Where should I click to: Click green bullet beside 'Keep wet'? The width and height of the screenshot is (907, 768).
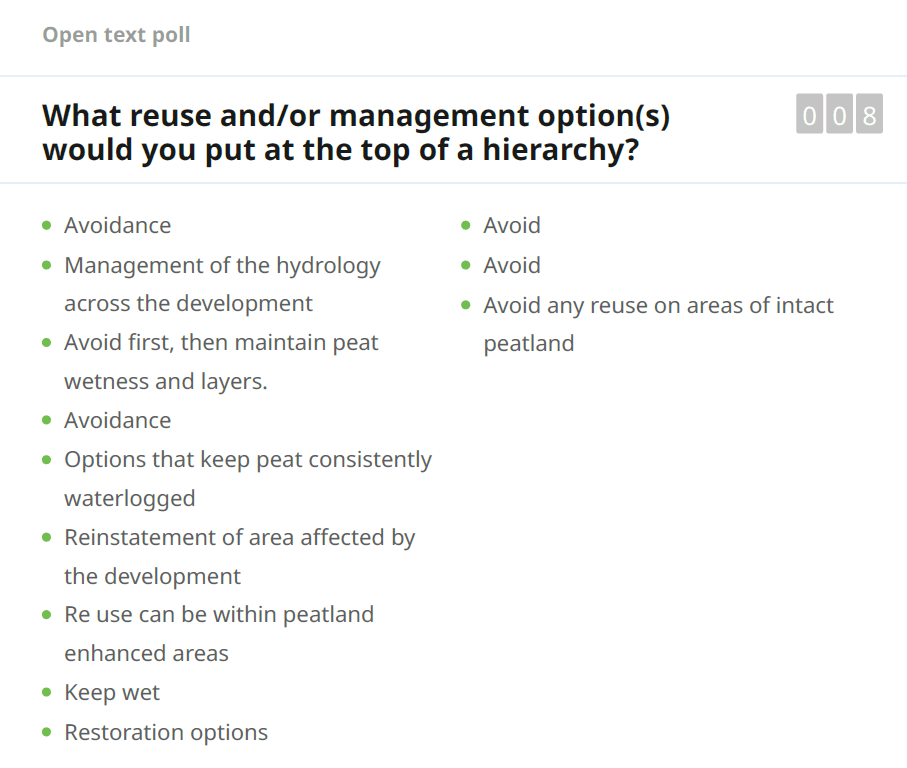click(x=47, y=693)
